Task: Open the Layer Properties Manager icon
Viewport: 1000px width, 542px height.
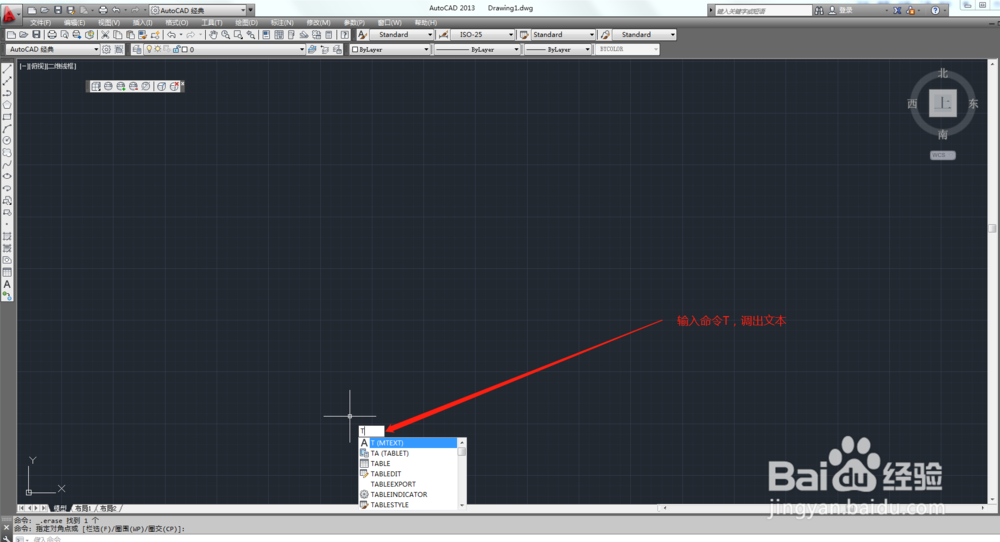Action: click(136, 49)
